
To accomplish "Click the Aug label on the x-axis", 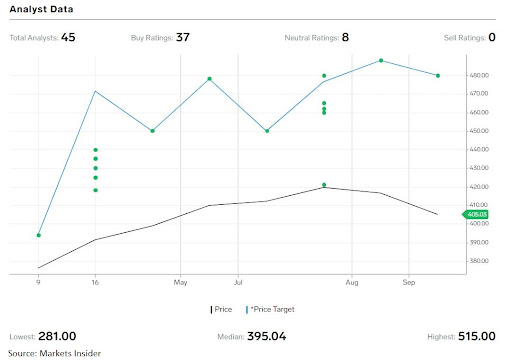I will pos(352,282).
